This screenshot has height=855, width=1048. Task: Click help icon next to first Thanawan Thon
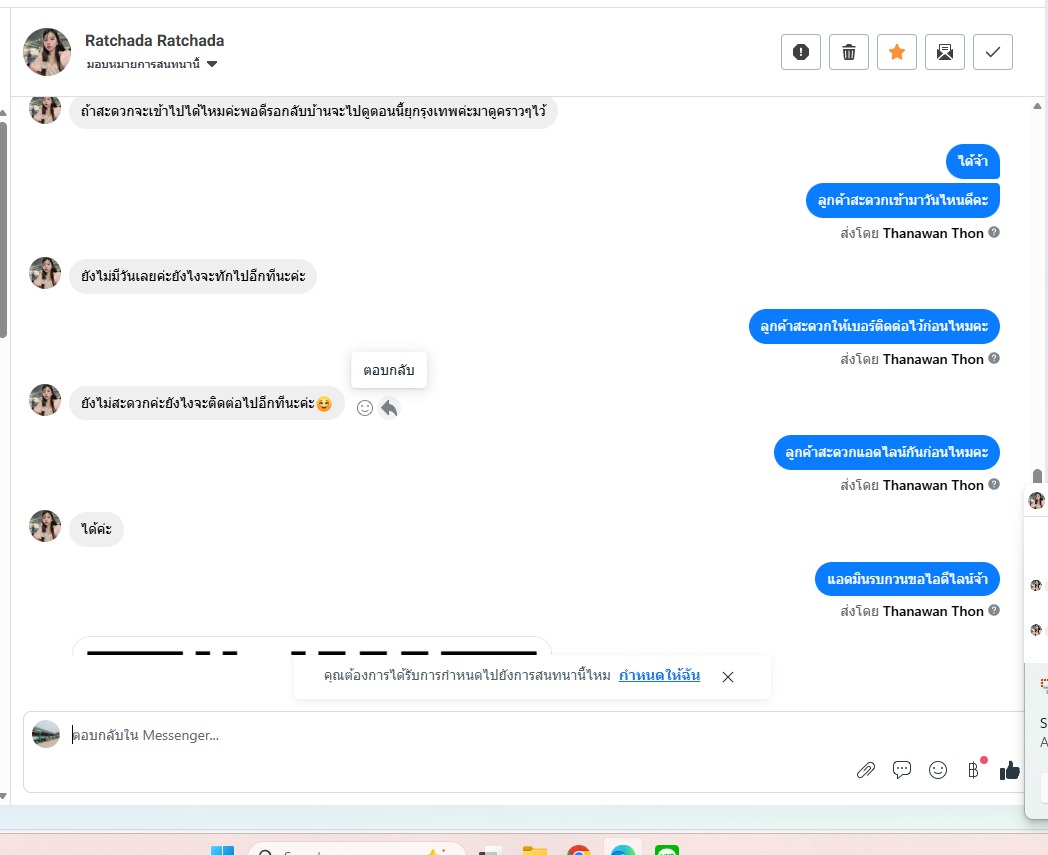tap(994, 232)
